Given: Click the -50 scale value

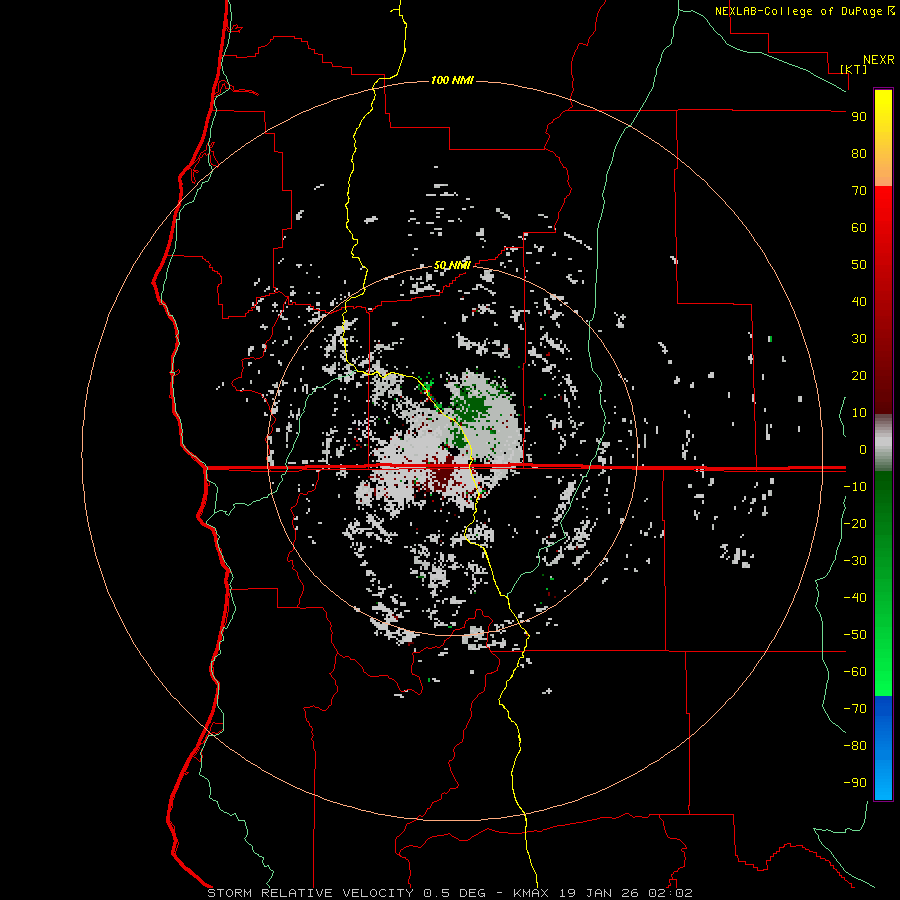Looking at the screenshot, I should click(855, 634).
